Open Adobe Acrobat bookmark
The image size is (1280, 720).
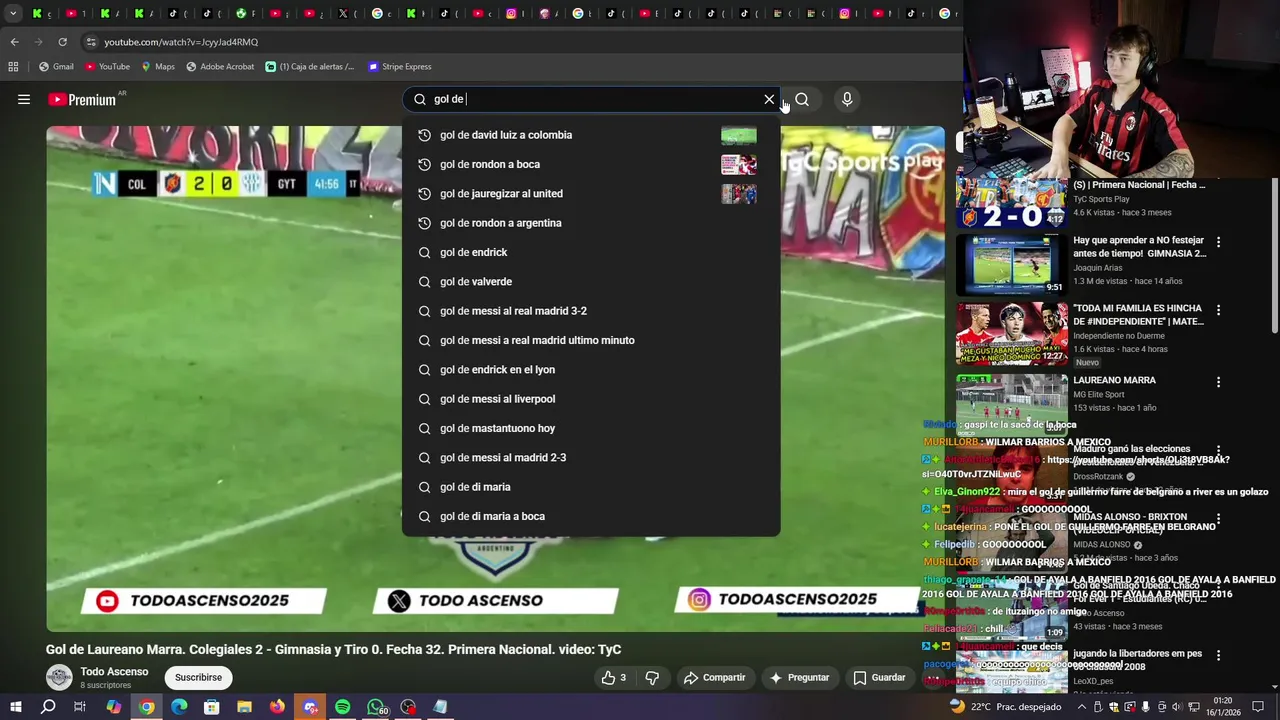[x=220, y=66]
